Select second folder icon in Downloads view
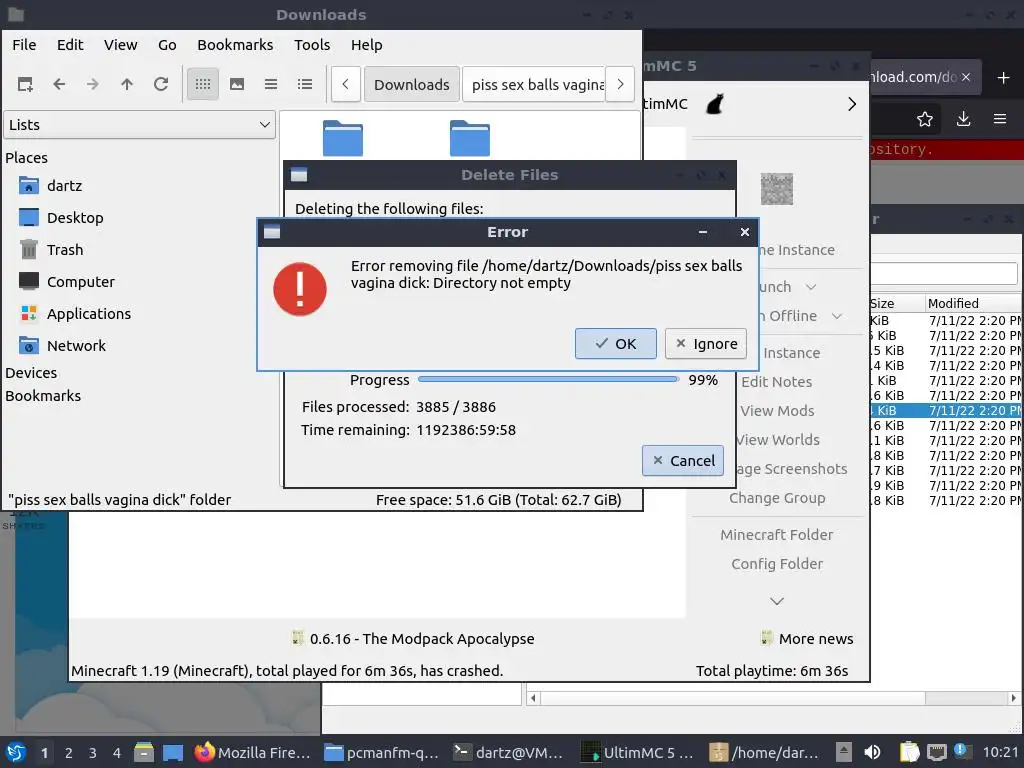This screenshot has height=768, width=1024. (470, 138)
